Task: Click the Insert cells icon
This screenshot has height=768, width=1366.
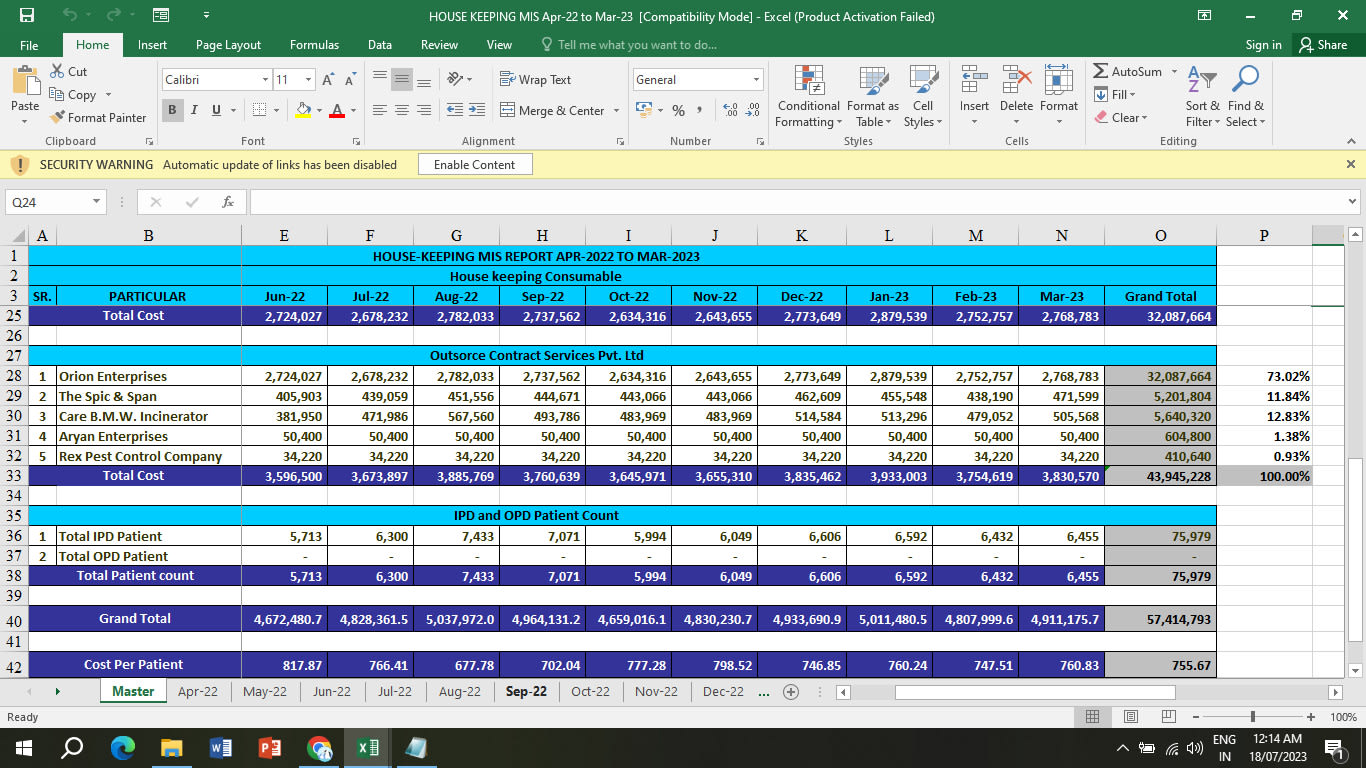Action: click(x=974, y=80)
